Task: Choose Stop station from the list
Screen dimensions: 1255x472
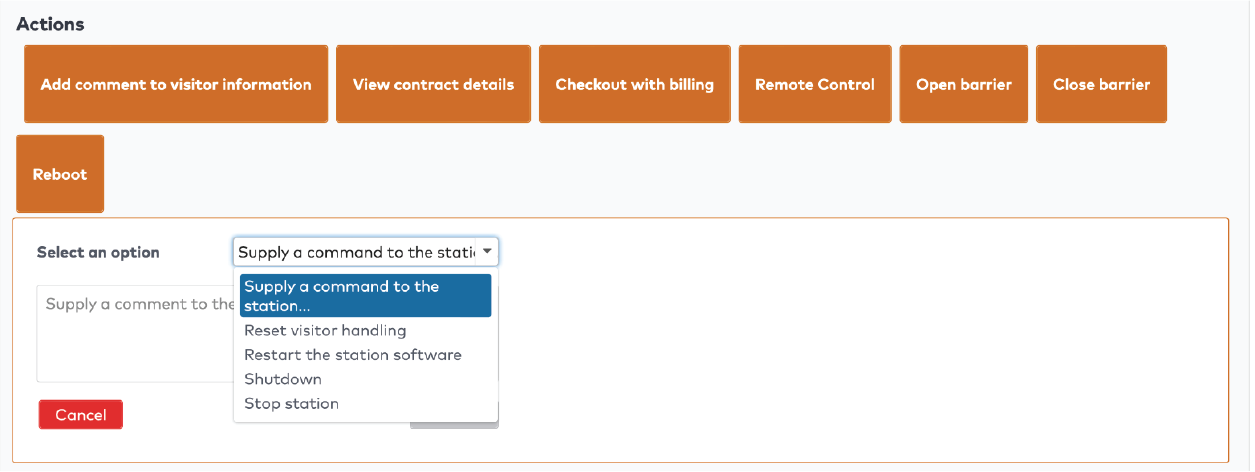Action: [291, 404]
